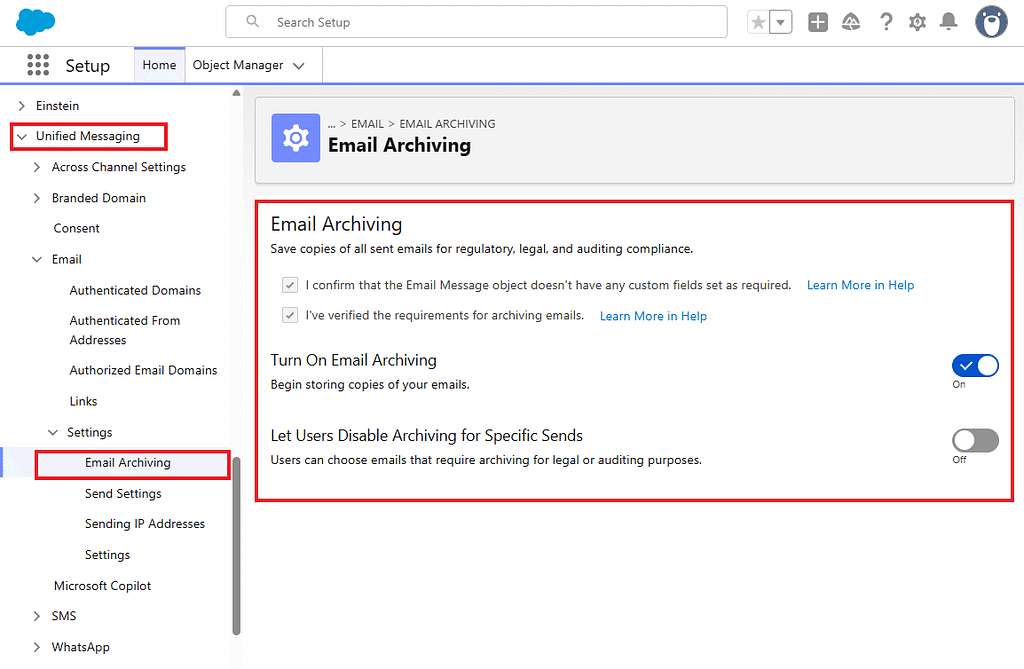Click the favorites star icon
Screen dimensions: 1024x669
click(758, 23)
